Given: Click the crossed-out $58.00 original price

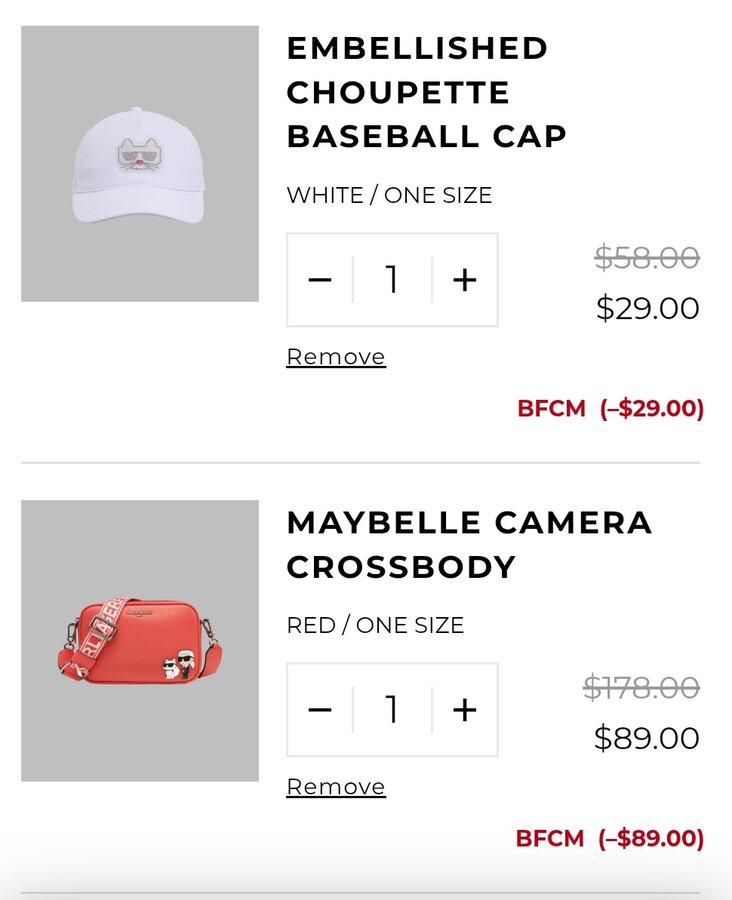Looking at the screenshot, I should [x=647, y=257].
